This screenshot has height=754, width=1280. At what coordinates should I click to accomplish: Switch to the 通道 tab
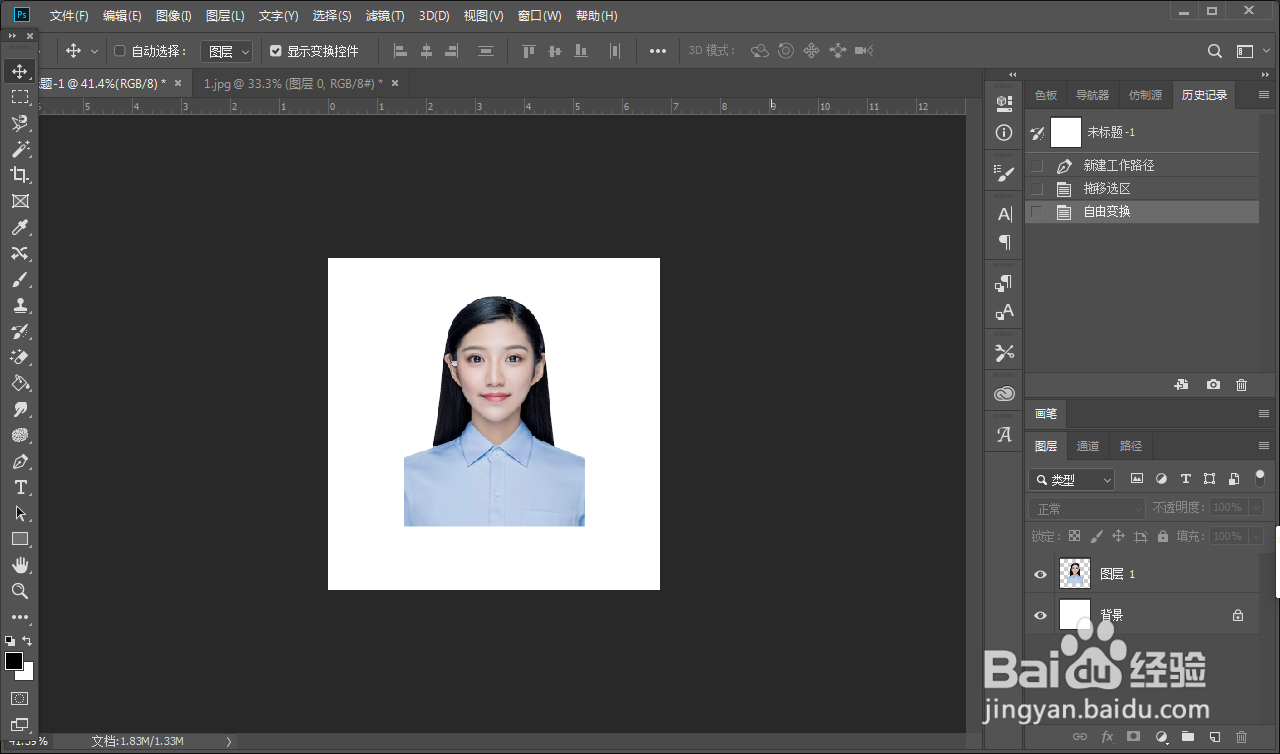click(1088, 446)
